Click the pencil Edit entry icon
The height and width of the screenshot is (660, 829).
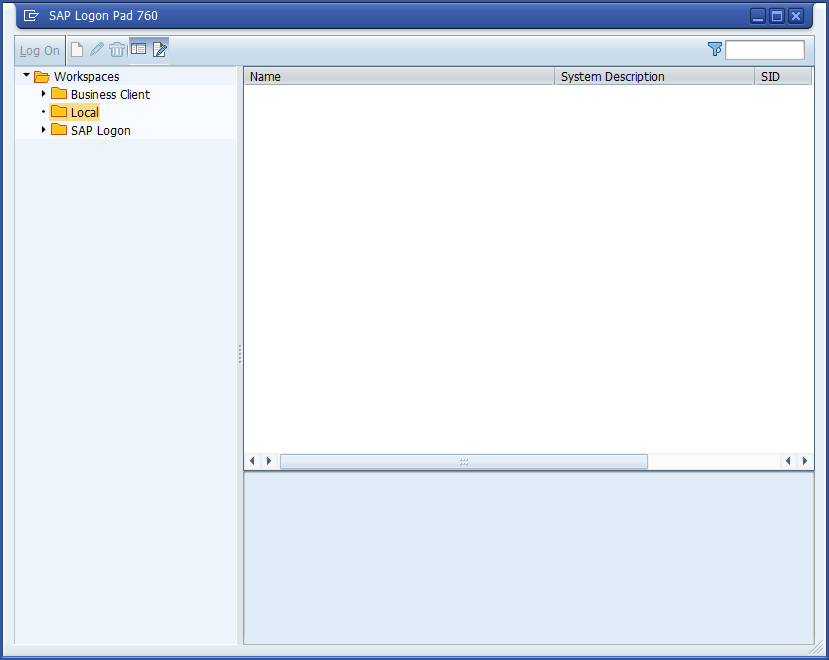[x=97, y=50]
